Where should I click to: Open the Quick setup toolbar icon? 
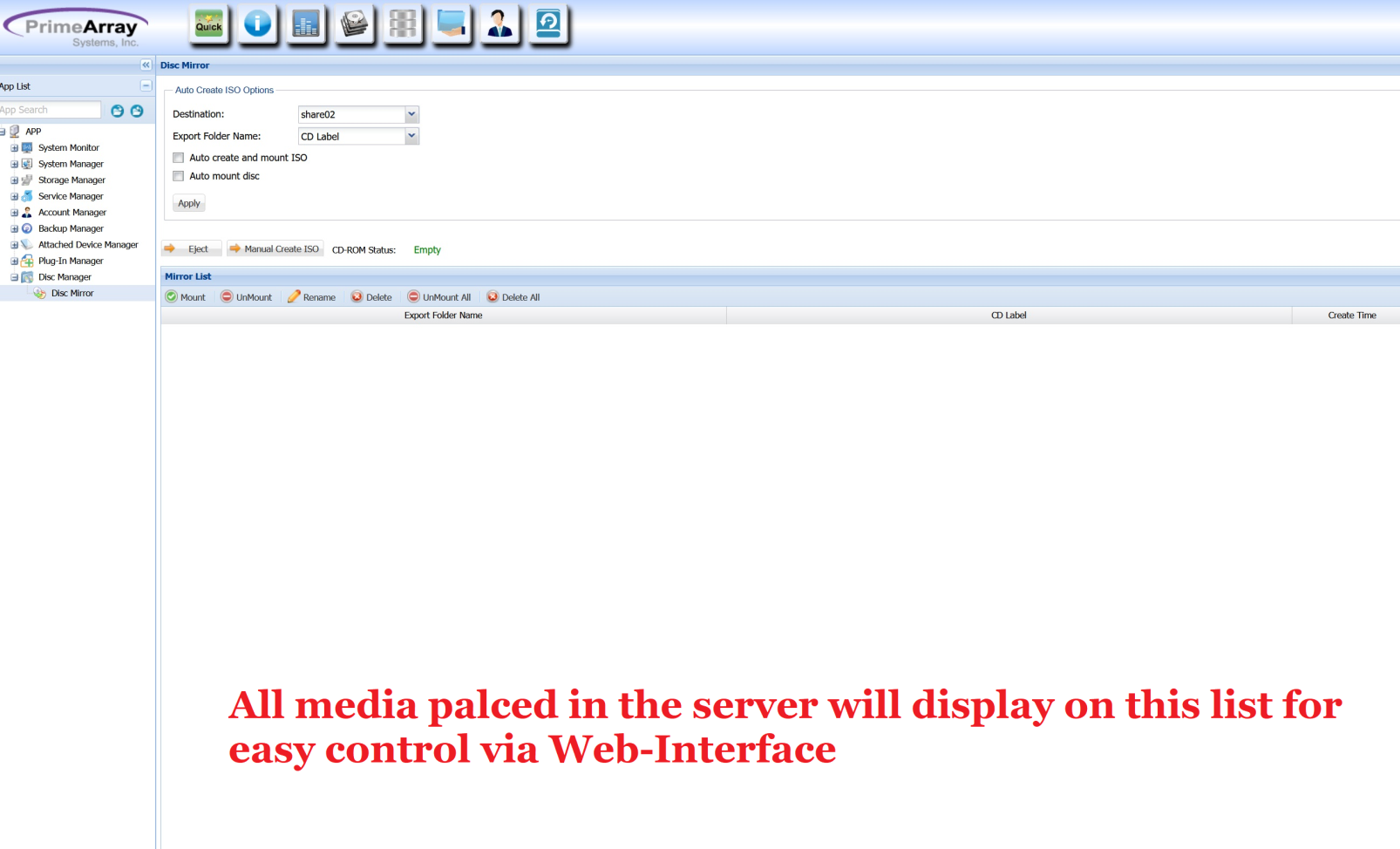[x=208, y=24]
